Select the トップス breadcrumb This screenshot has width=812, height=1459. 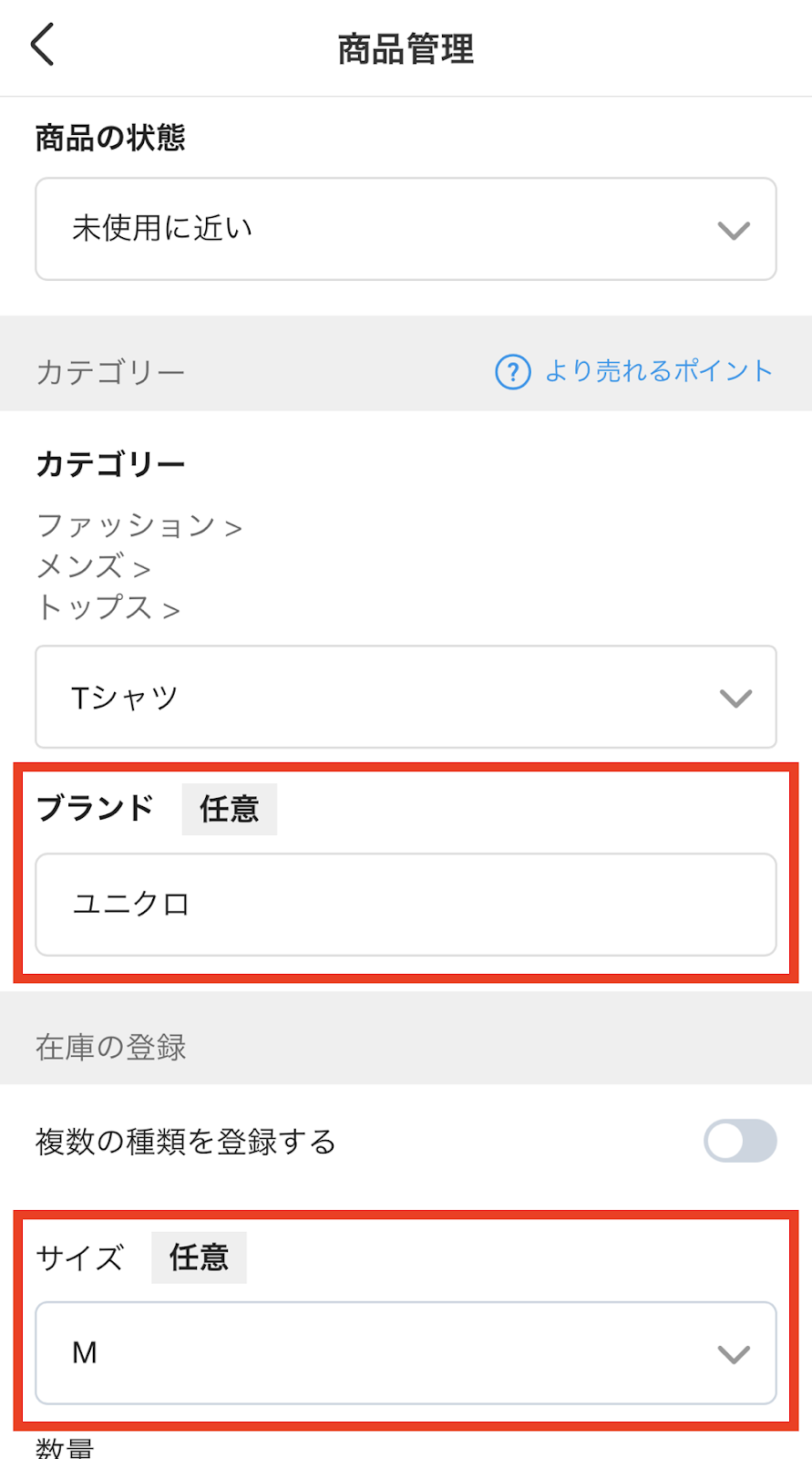tap(95, 607)
